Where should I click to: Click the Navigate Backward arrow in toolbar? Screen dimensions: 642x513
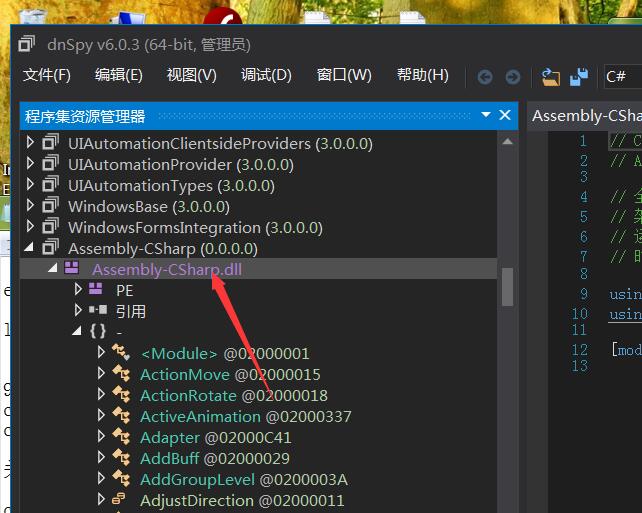[485, 77]
